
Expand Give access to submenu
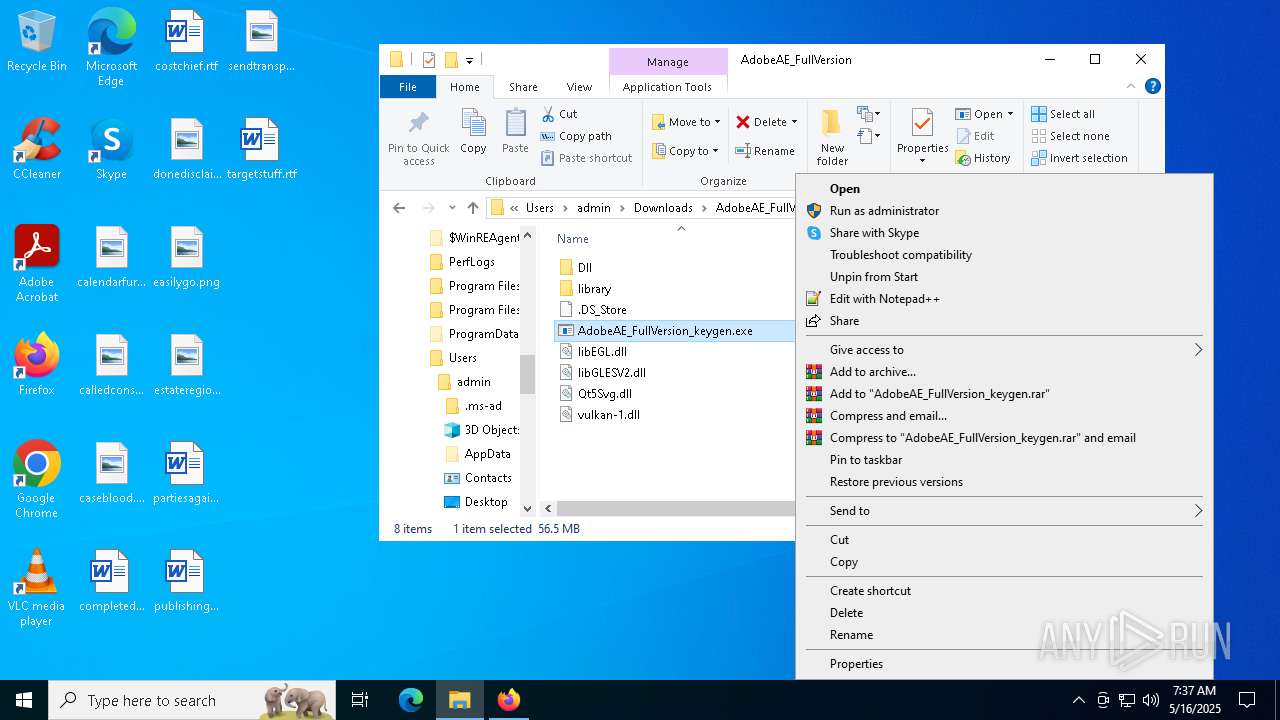click(x=1005, y=350)
